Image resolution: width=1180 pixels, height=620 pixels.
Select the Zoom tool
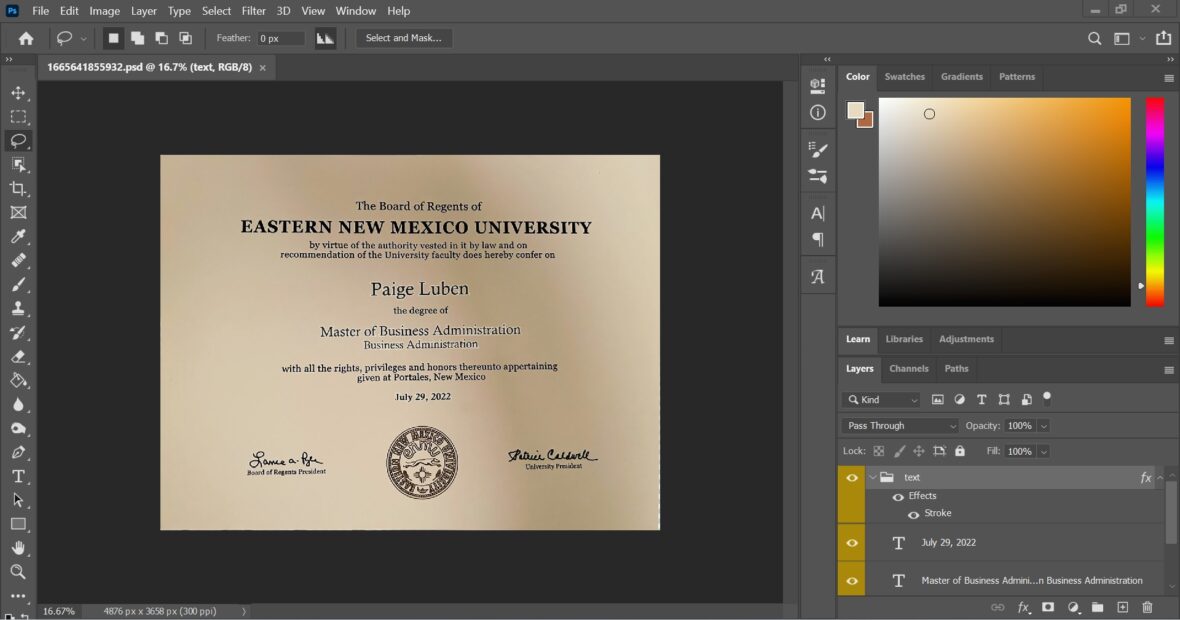click(18, 572)
